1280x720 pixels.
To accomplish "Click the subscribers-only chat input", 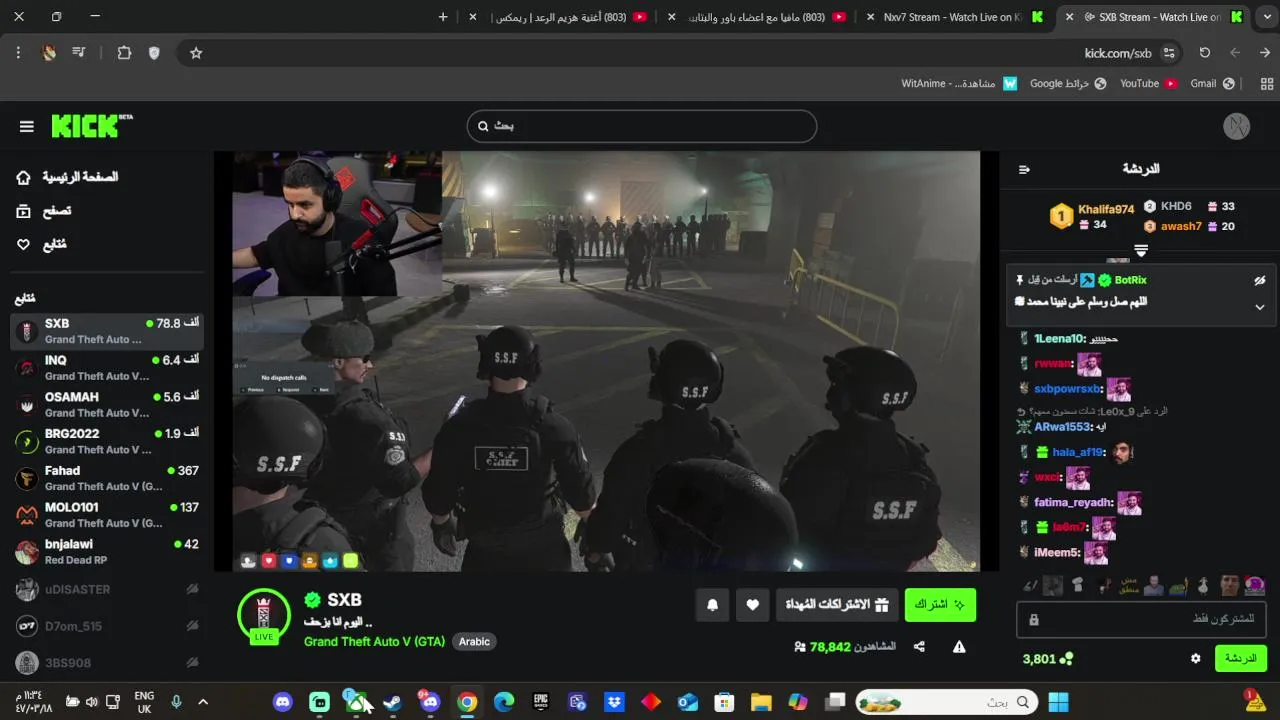I will coord(1142,620).
